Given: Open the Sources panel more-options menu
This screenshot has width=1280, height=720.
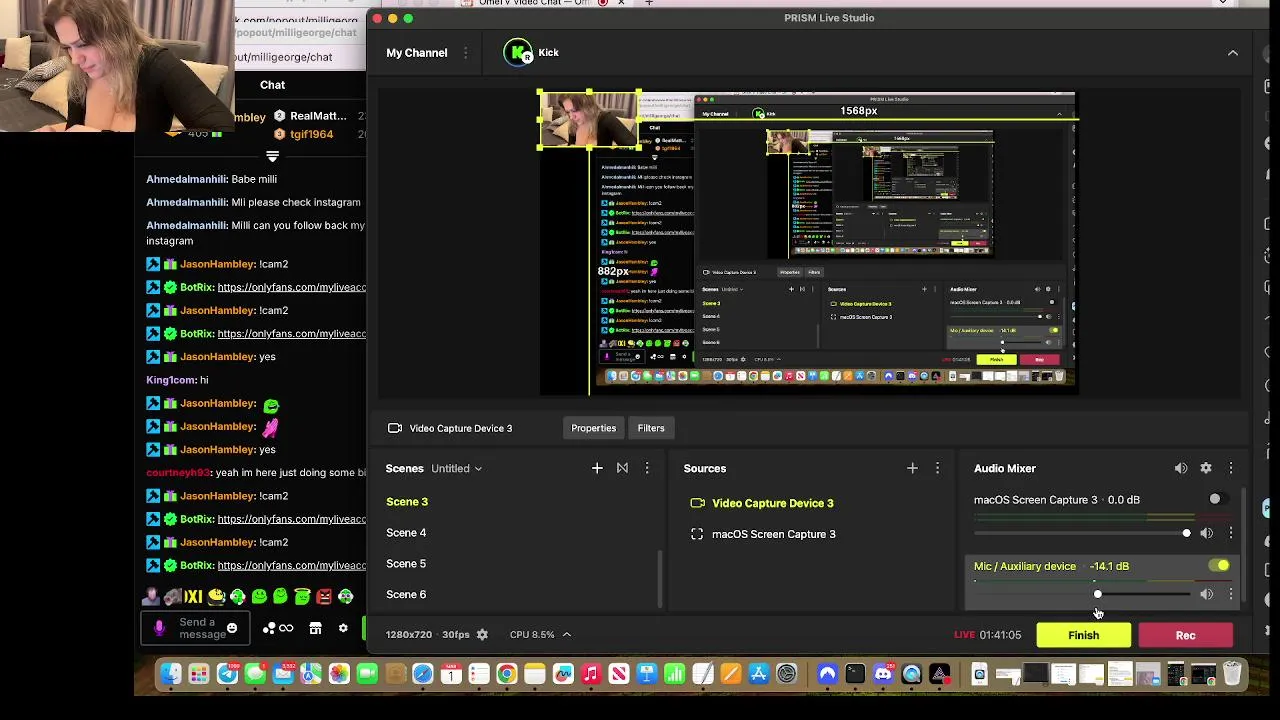Looking at the screenshot, I should pos(937,468).
